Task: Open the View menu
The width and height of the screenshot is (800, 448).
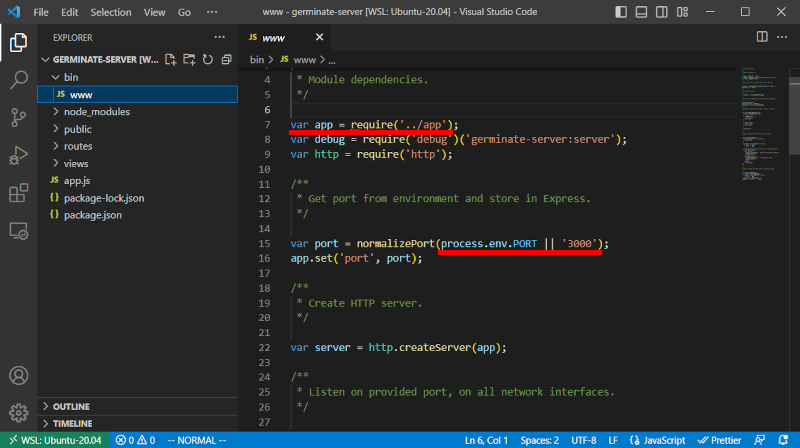Action: coord(154,12)
